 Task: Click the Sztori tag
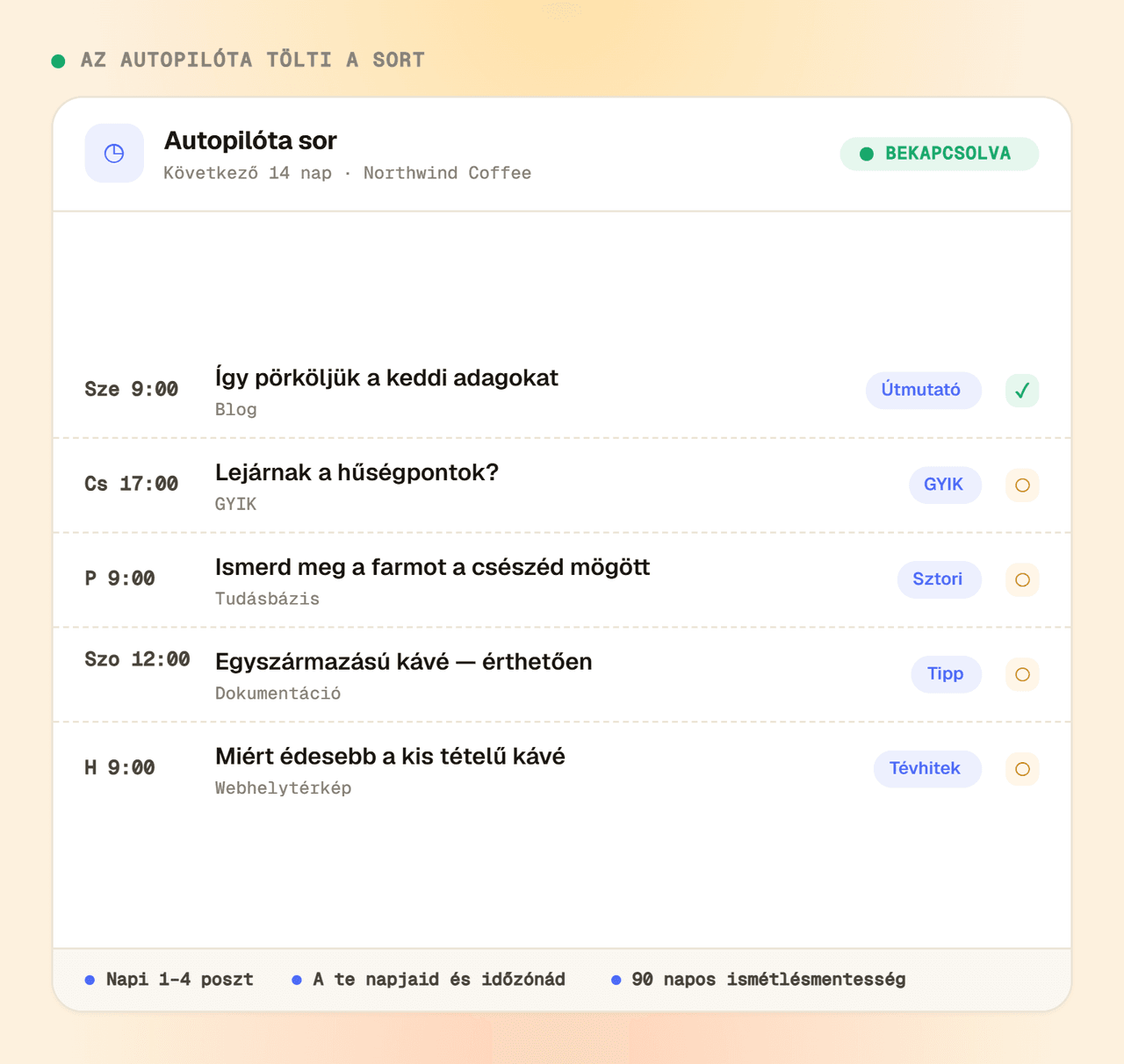tap(939, 579)
